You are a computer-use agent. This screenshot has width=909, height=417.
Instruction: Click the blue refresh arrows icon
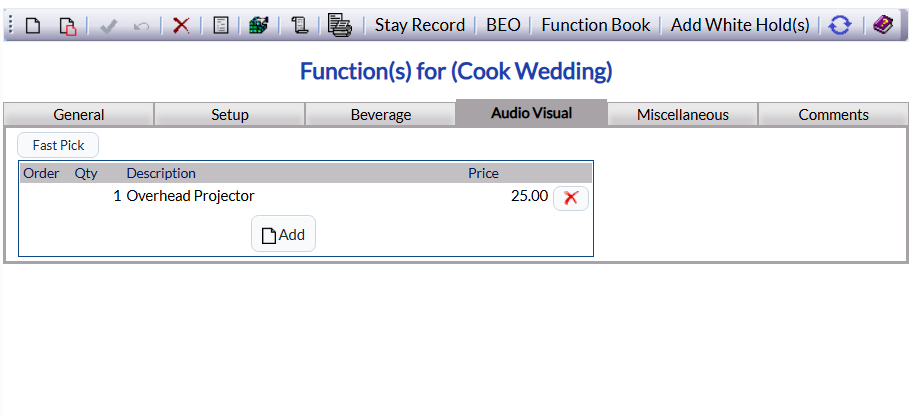(x=840, y=26)
